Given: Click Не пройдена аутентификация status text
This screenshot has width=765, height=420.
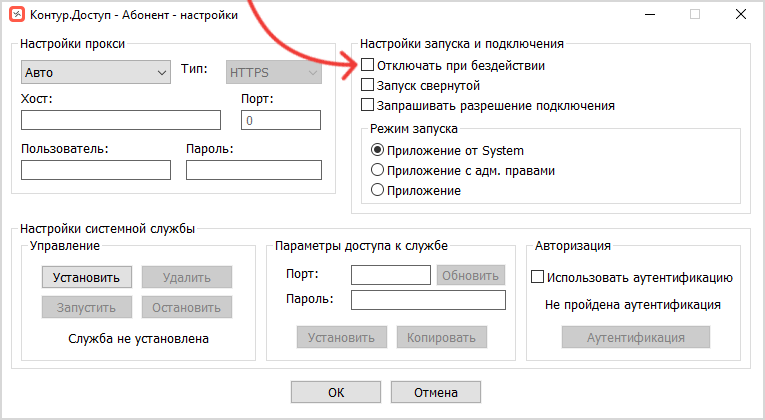Looking at the screenshot, I should point(633,305).
